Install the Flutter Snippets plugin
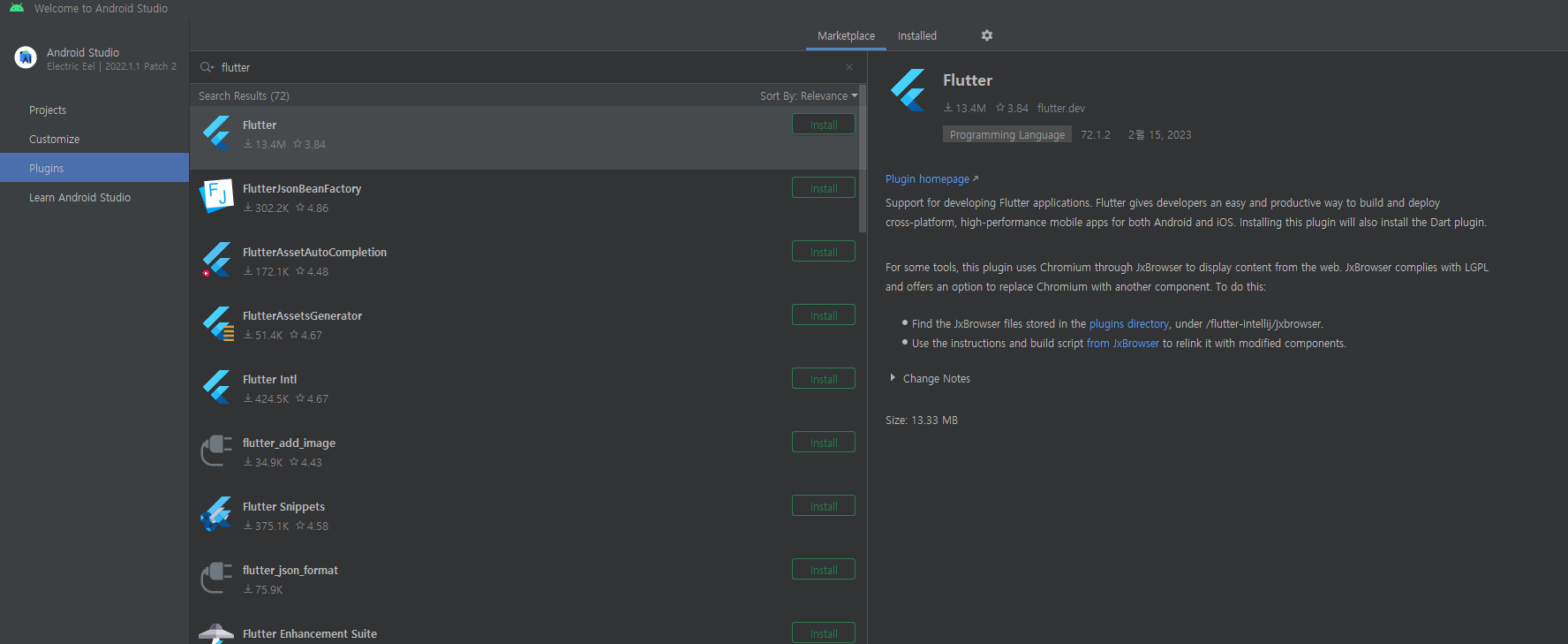 click(824, 506)
